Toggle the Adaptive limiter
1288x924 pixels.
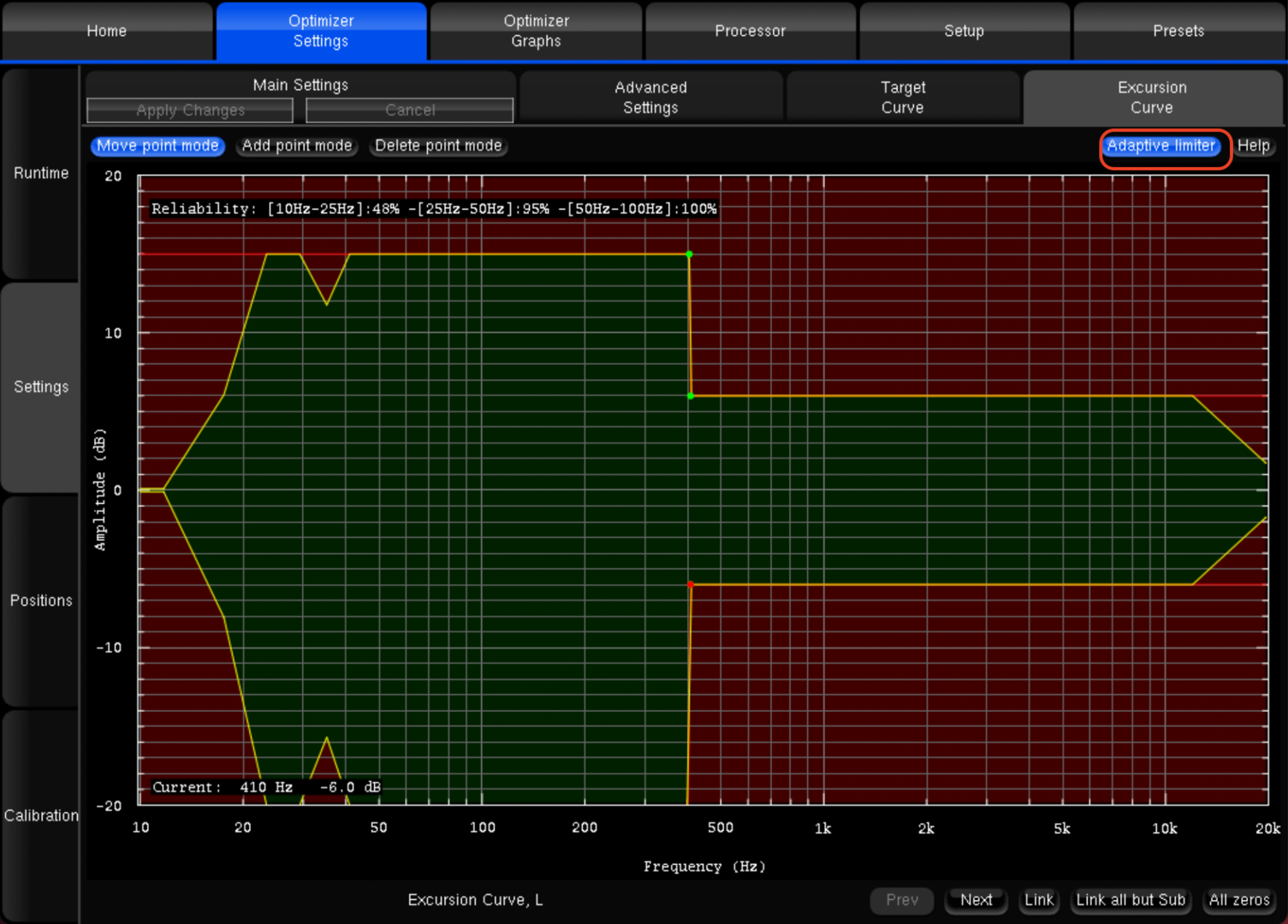point(1160,146)
